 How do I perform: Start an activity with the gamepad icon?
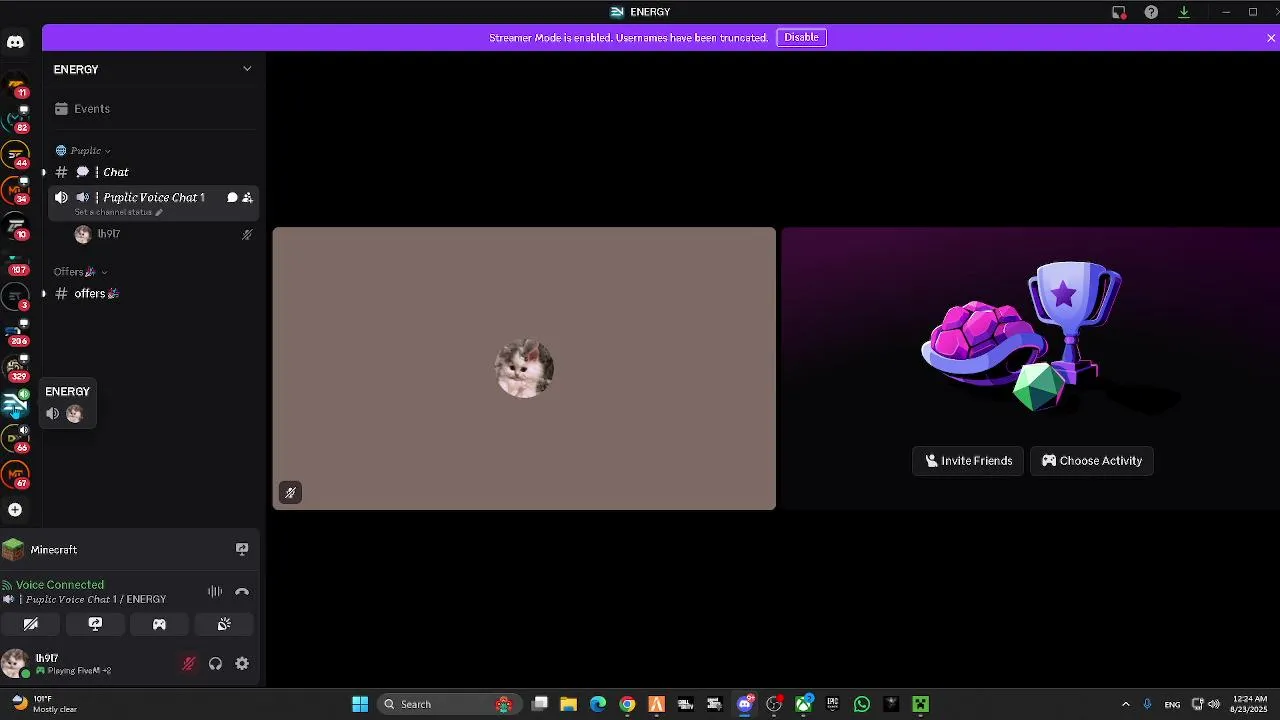coord(159,624)
